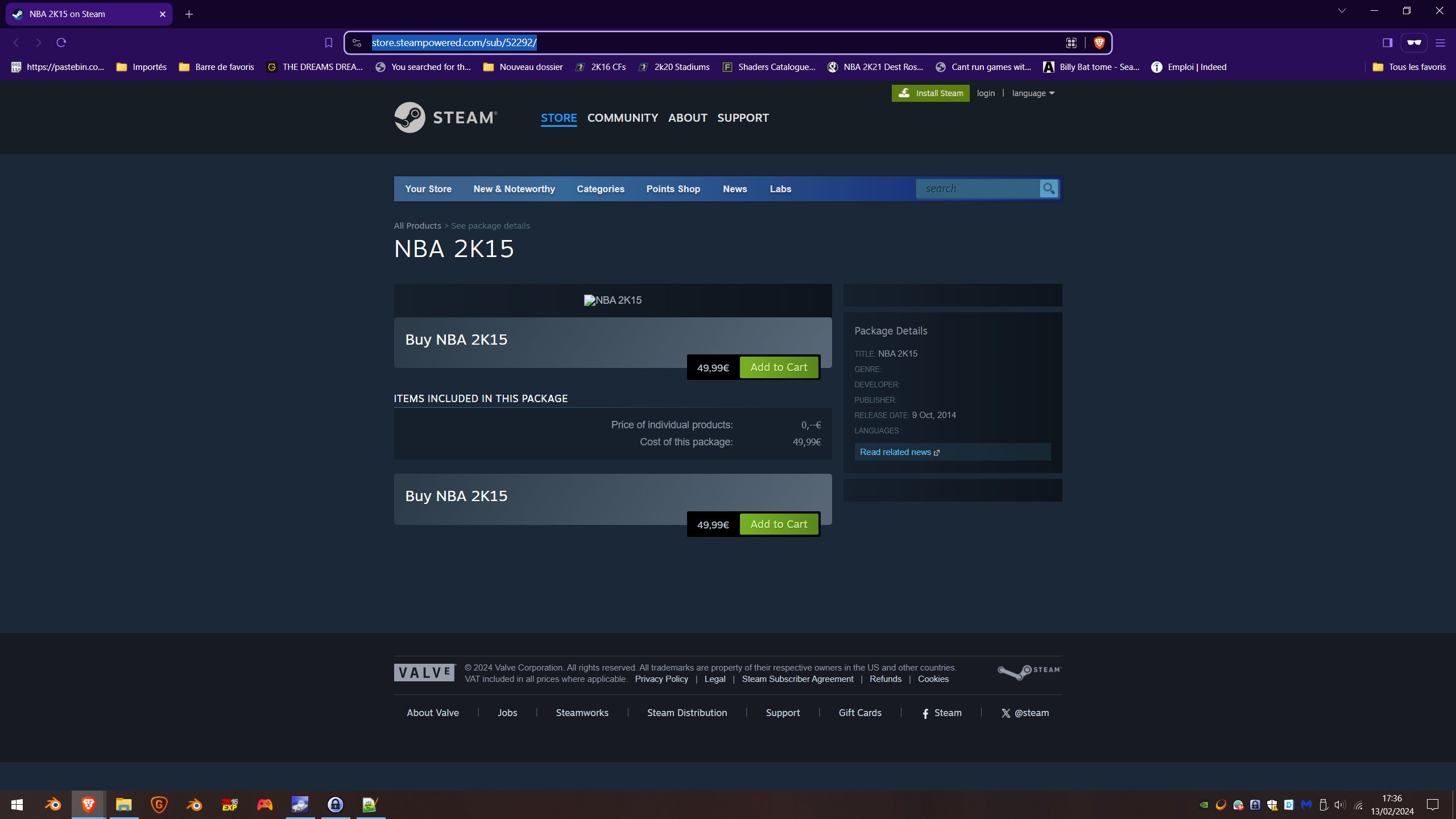Open the game controller taskbar app
Image resolution: width=1456 pixels, height=819 pixels.
264,805
